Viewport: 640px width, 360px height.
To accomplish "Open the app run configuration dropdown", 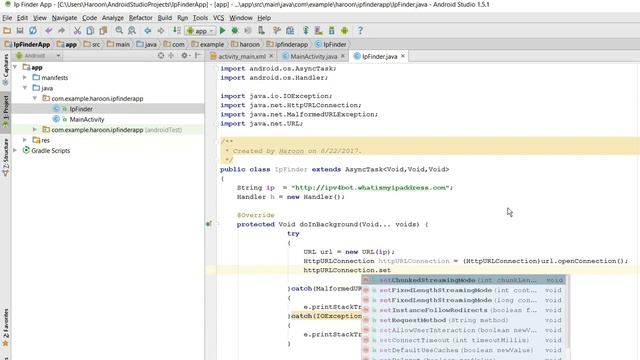I will (x=200, y=31).
